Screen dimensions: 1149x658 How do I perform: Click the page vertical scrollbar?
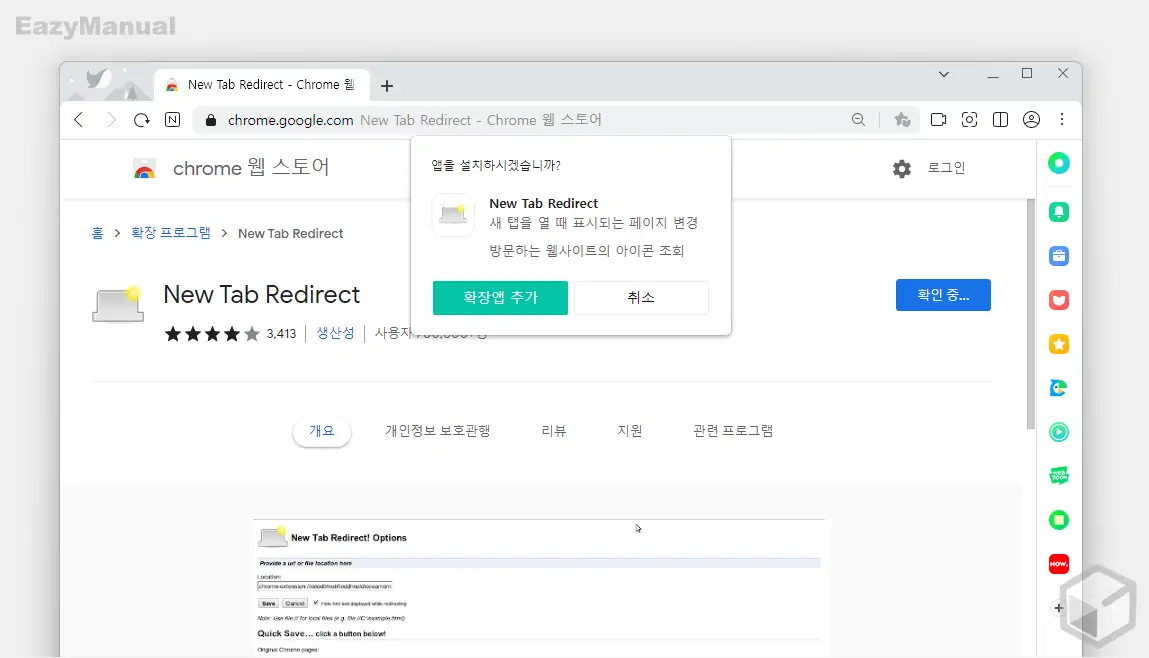1030,314
